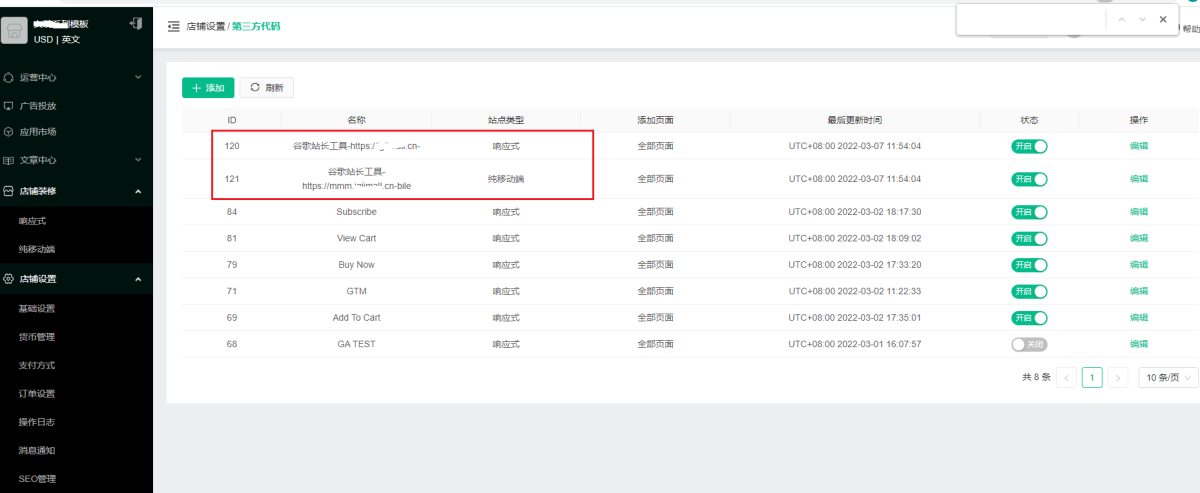Click inside the browser find text field
Screen dimensions: 1200x493
click(x=1030, y=19)
